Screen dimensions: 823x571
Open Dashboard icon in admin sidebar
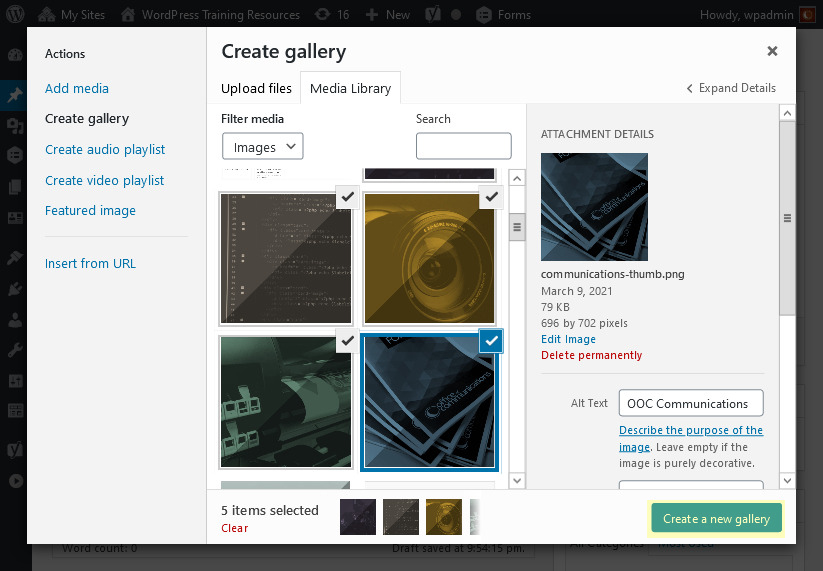(15, 55)
